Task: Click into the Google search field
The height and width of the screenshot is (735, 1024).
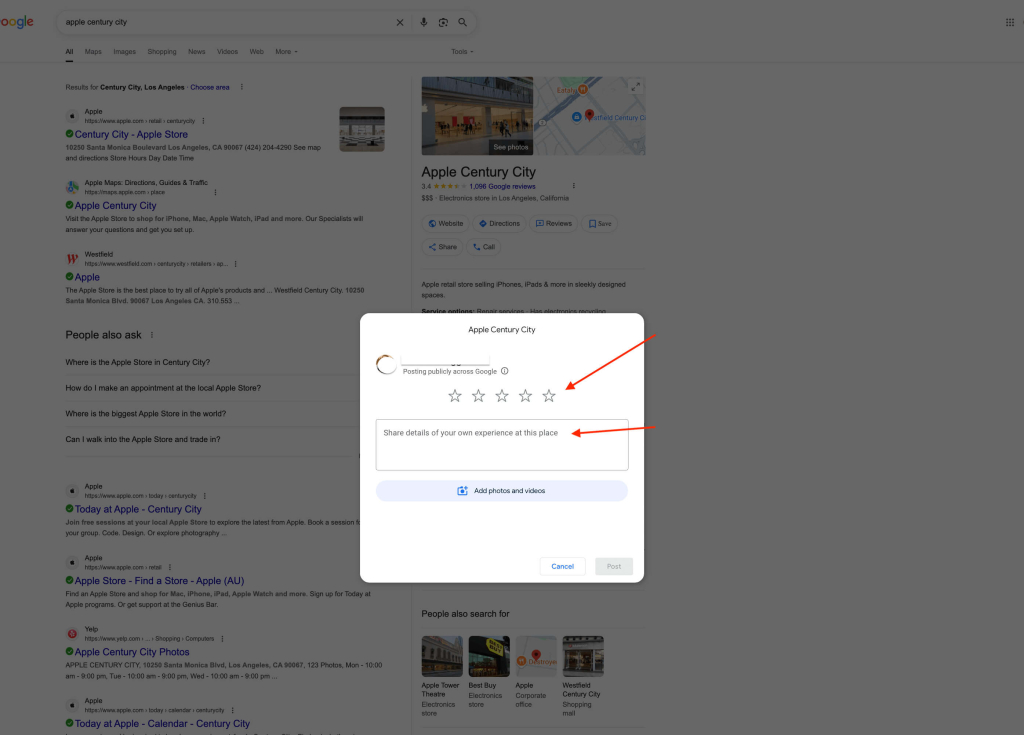Action: [x=229, y=22]
